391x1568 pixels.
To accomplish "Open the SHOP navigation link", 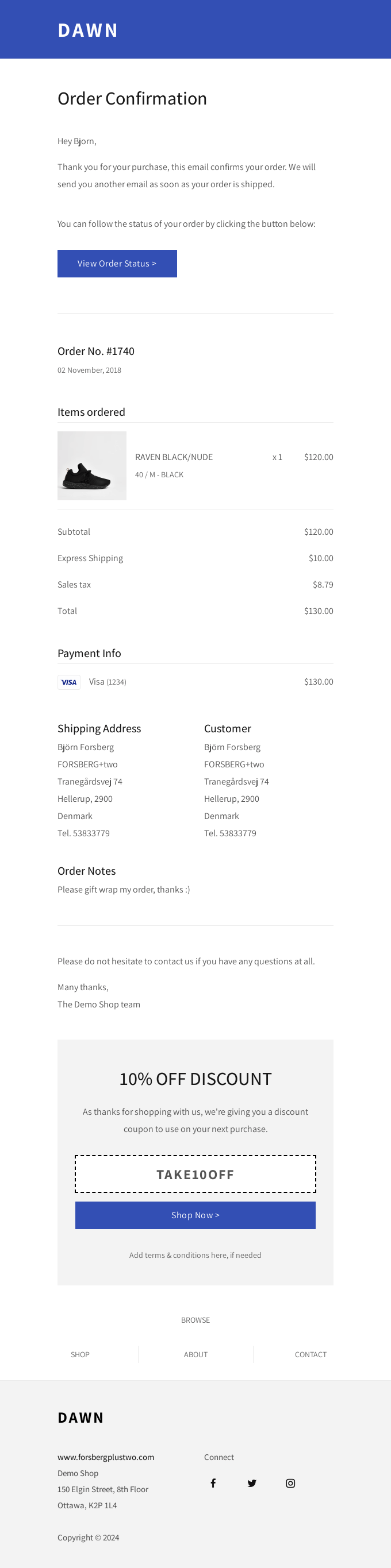I will 80,1354.
